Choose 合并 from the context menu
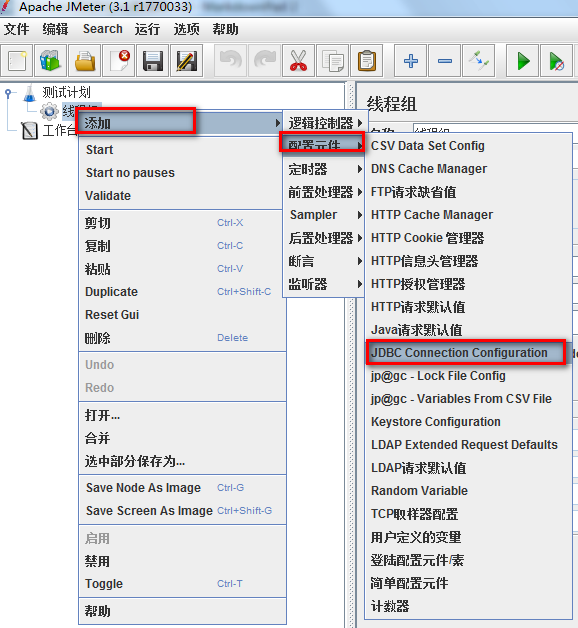This screenshot has height=628, width=578. pos(182,438)
